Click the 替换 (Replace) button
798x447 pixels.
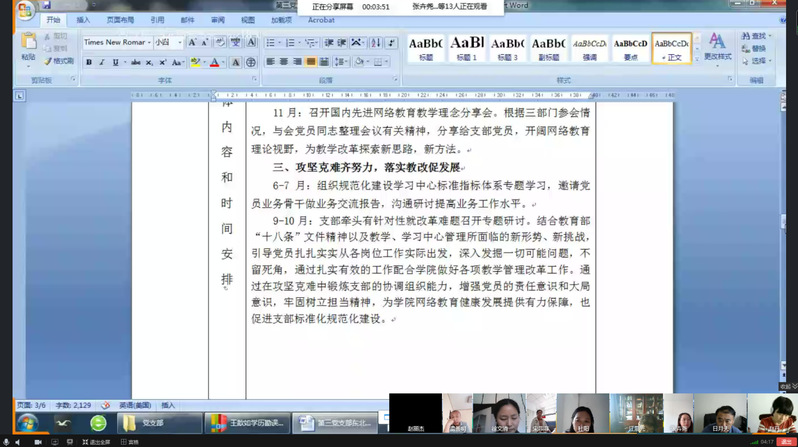[x=757, y=48]
